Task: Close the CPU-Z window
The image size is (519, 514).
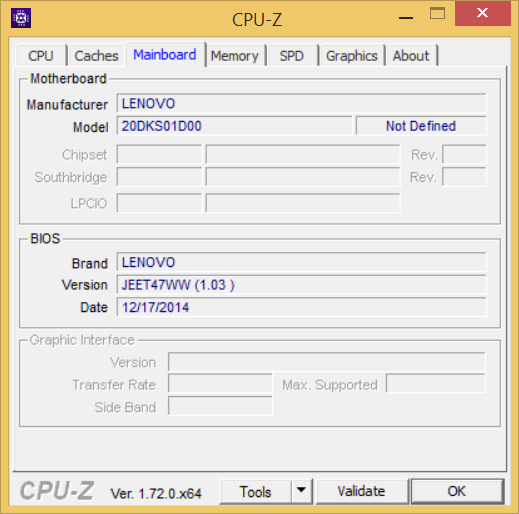Action: pos(483,13)
